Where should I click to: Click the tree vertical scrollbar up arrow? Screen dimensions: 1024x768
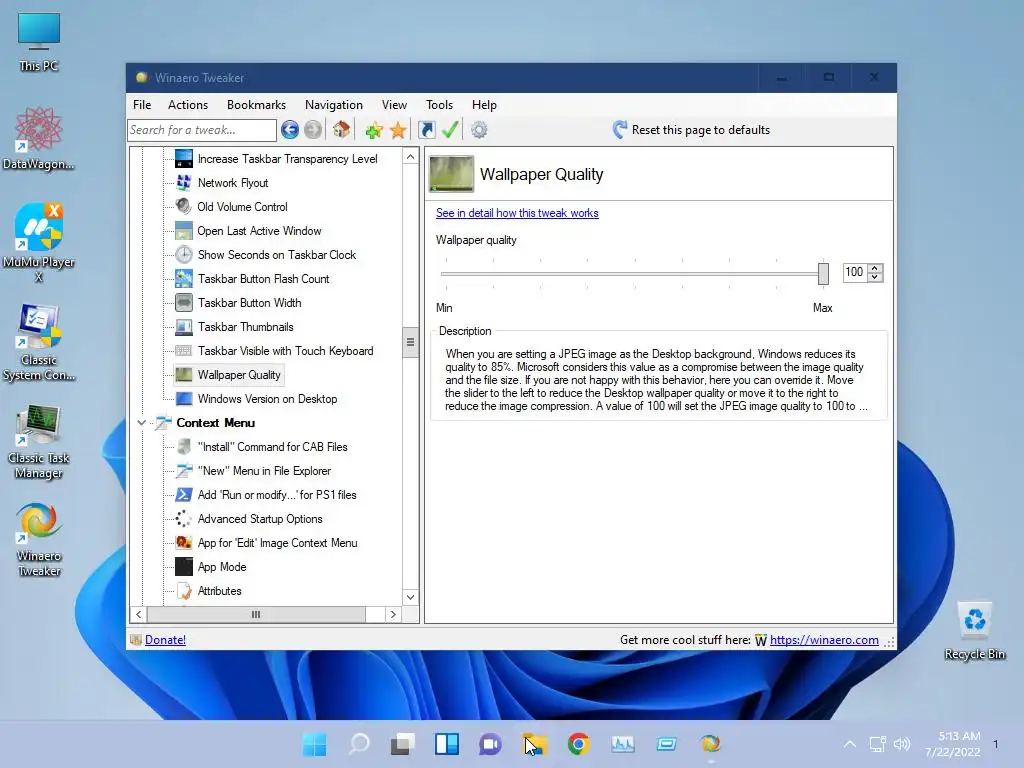tap(410, 157)
